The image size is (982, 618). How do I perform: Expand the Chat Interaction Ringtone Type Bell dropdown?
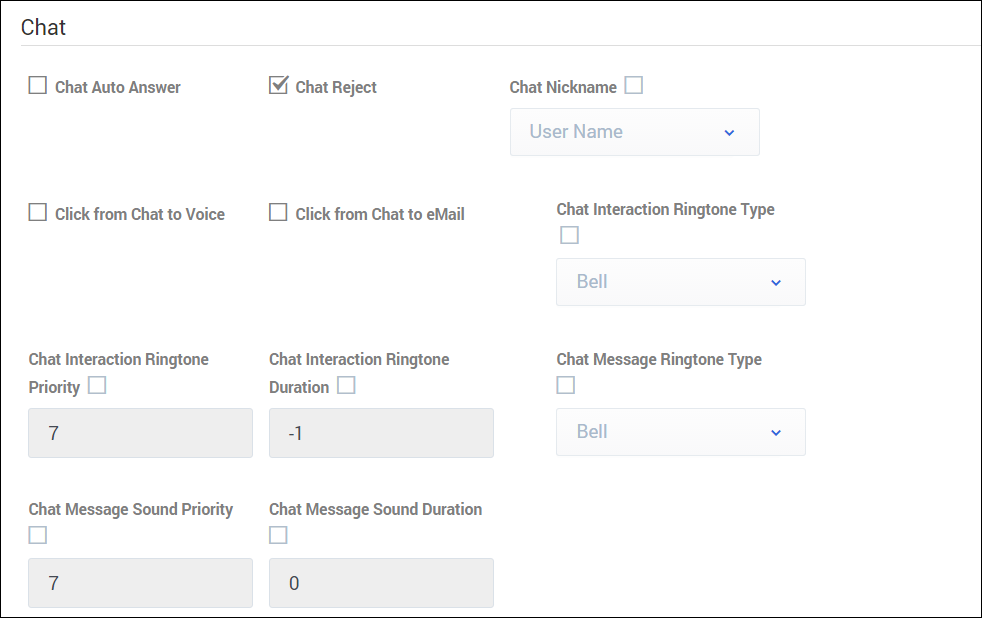pyautogui.click(x=680, y=282)
